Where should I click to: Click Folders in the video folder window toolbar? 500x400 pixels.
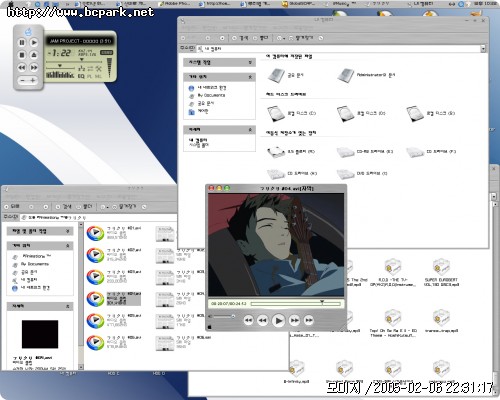(84, 207)
